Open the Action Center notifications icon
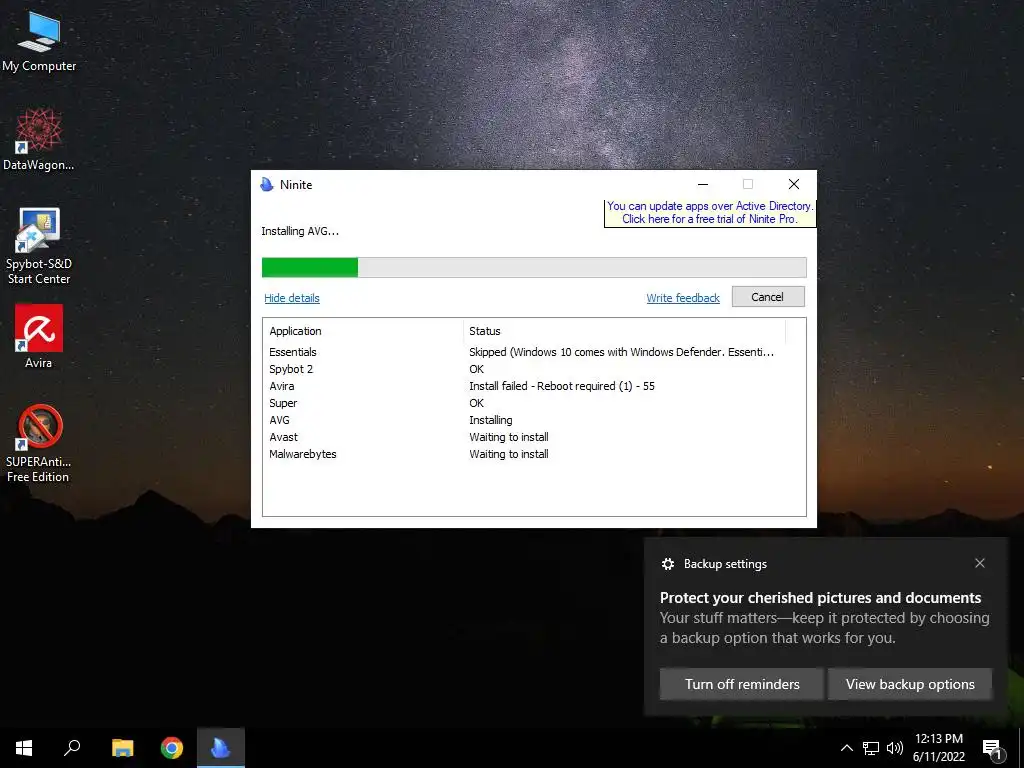The width and height of the screenshot is (1024, 768). tap(992, 749)
